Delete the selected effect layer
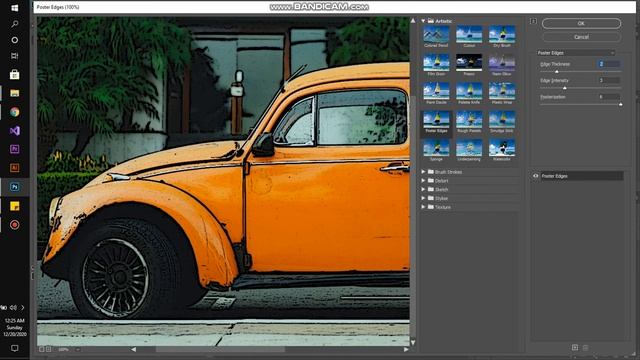The image size is (640, 360). [x=585, y=347]
